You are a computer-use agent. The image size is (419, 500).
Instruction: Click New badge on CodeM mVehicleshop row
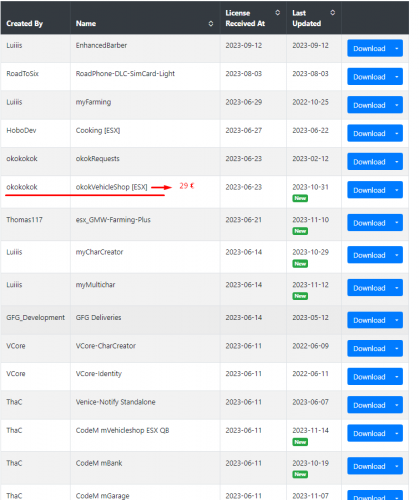[300, 442]
